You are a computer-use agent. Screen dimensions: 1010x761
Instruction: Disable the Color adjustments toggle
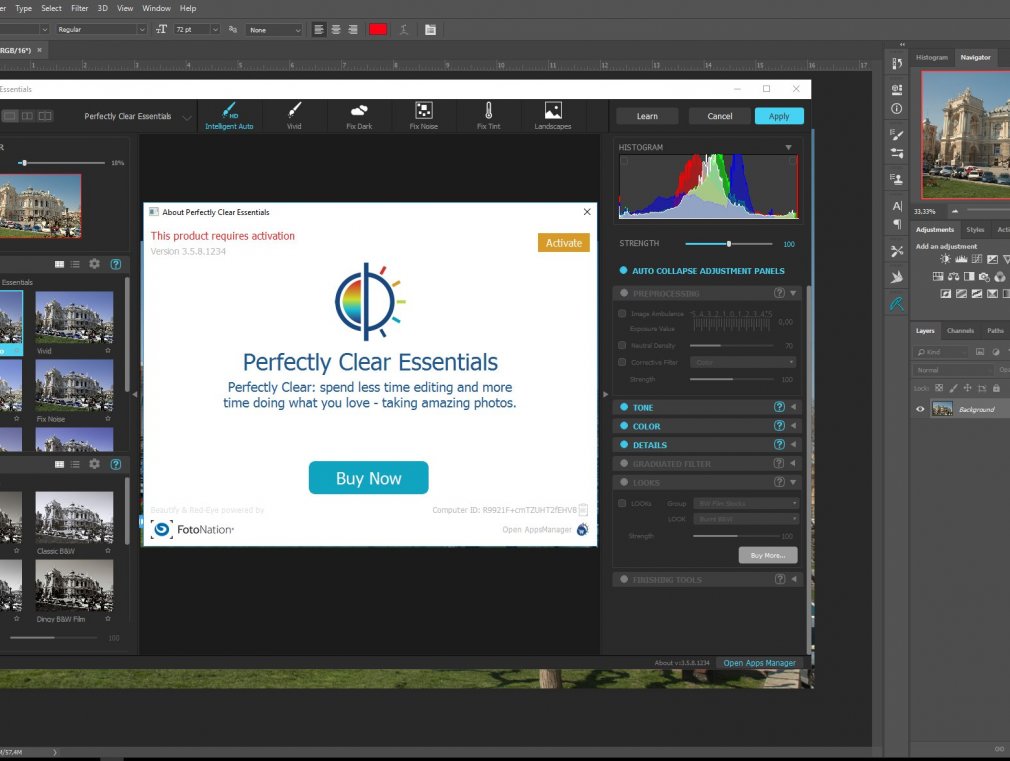(624, 426)
